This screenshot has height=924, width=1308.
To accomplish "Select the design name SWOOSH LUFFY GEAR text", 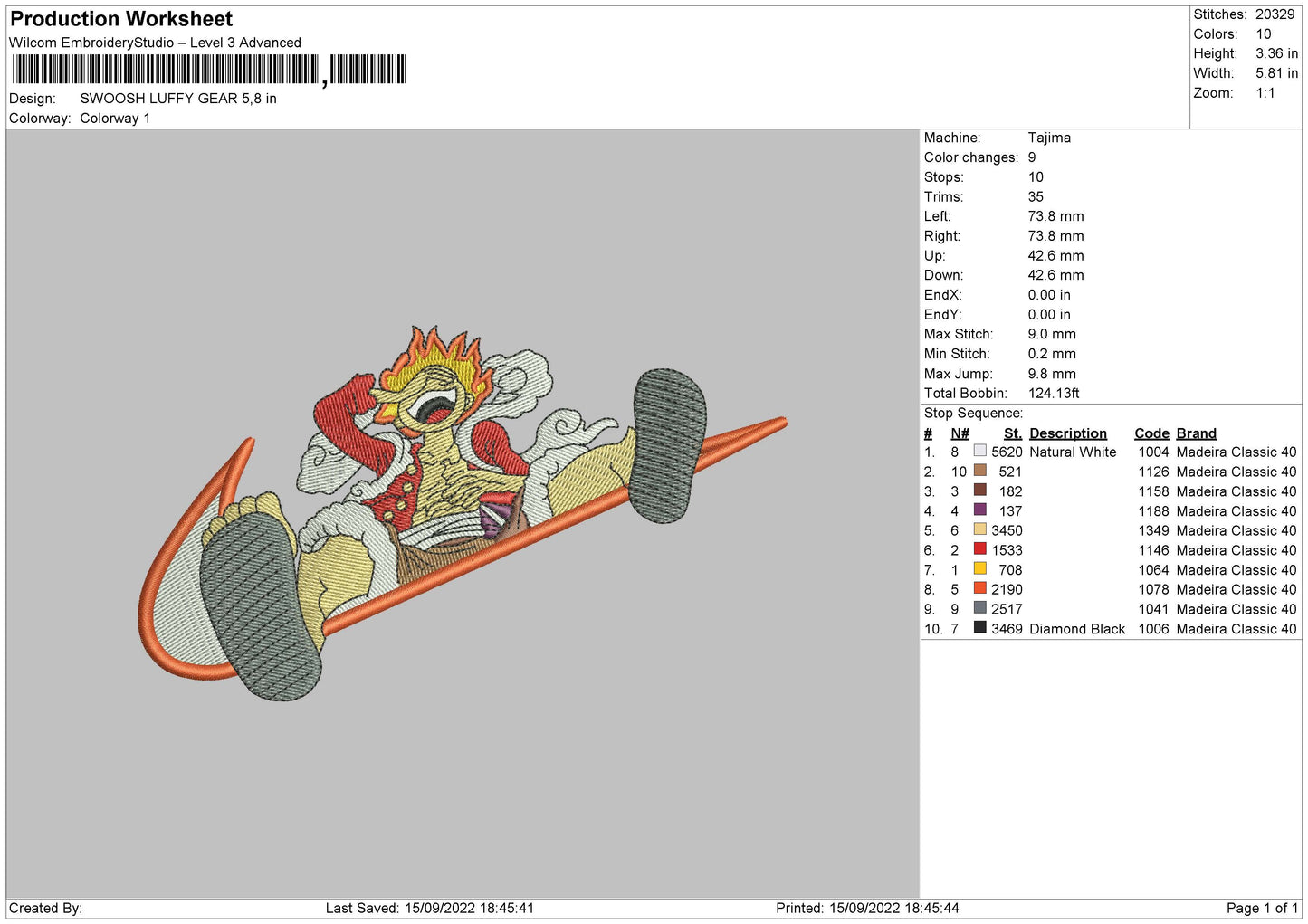I will click(x=178, y=99).
